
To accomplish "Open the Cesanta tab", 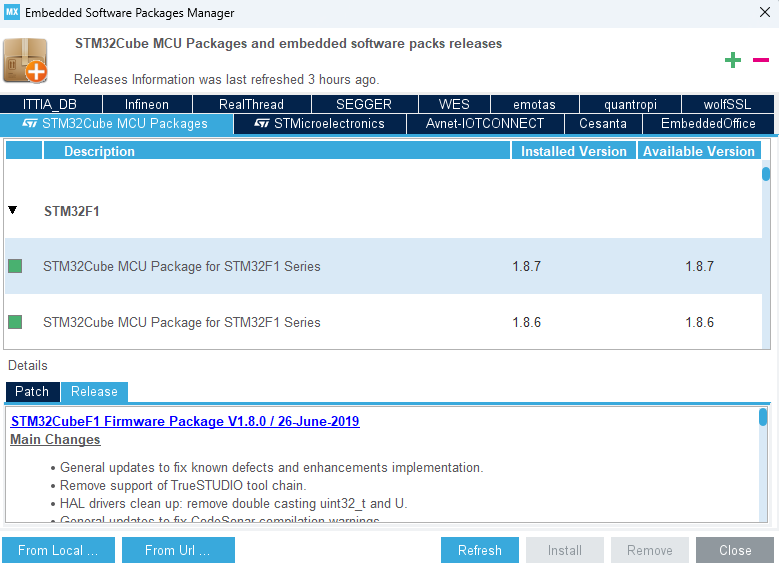I will (603, 124).
